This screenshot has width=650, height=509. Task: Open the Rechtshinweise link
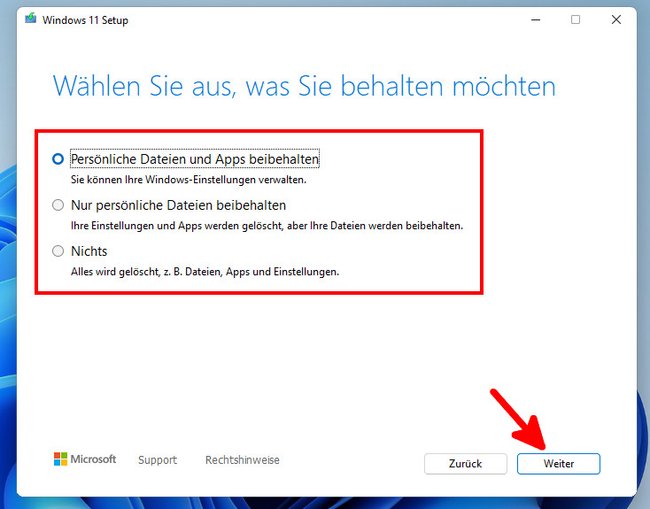[242, 460]
